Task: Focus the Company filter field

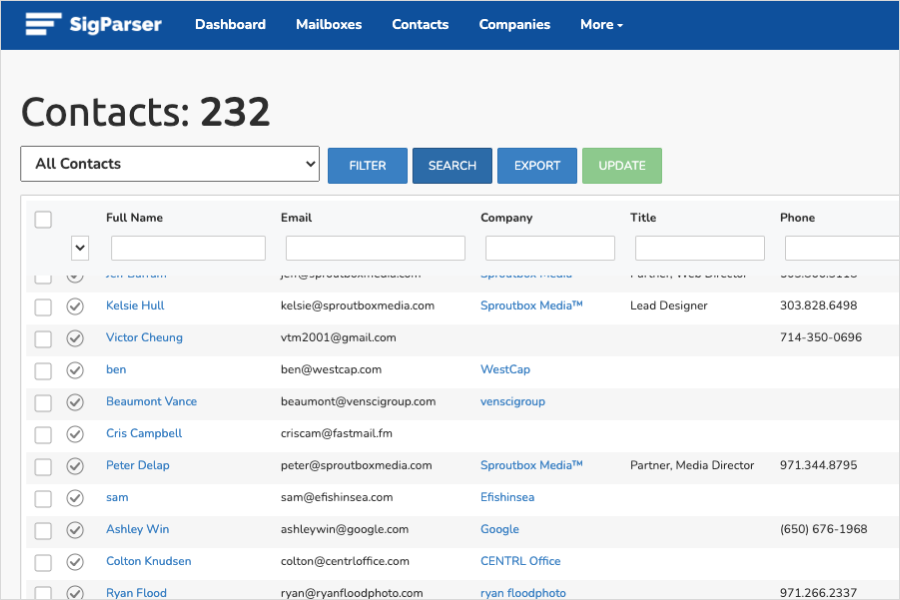Action: pos(550,248)
